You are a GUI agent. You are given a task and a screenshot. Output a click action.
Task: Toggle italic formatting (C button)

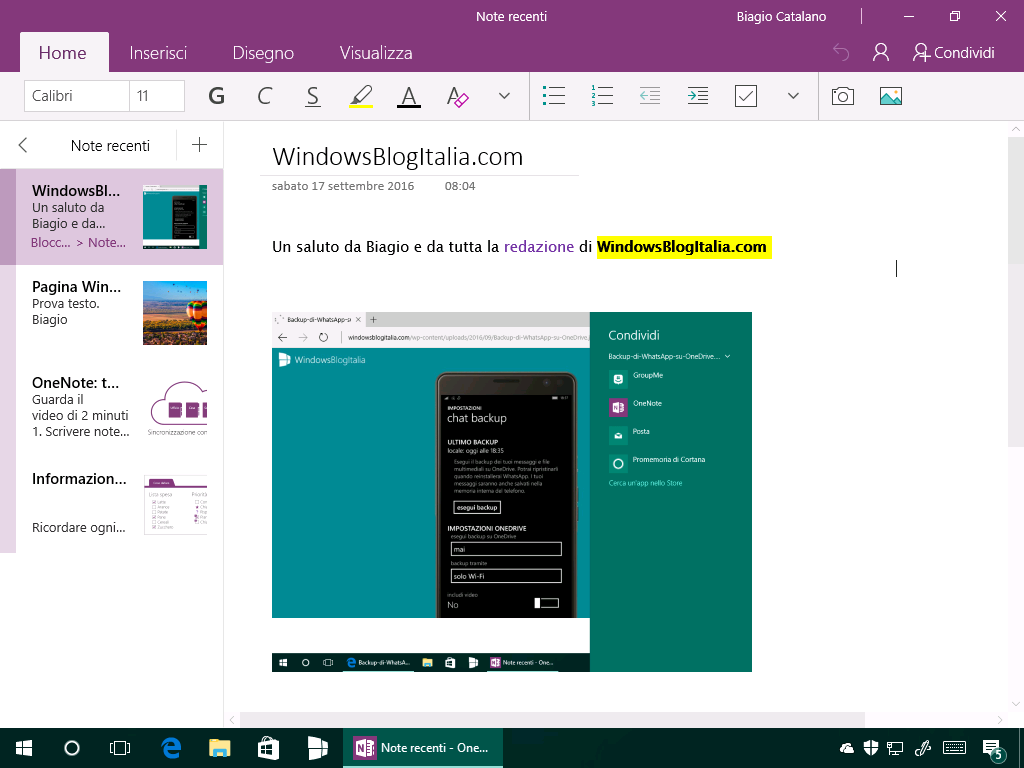pos(264,96)
